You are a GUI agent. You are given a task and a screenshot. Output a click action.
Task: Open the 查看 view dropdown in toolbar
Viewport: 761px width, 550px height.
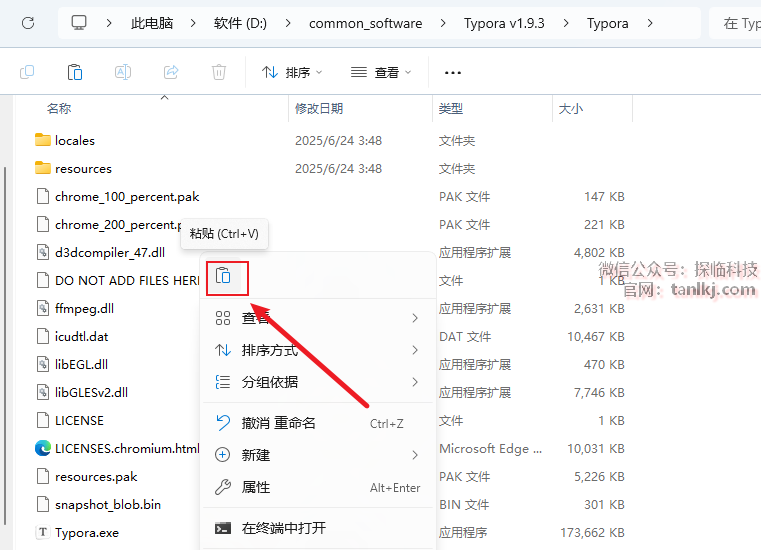click(381, 72)
